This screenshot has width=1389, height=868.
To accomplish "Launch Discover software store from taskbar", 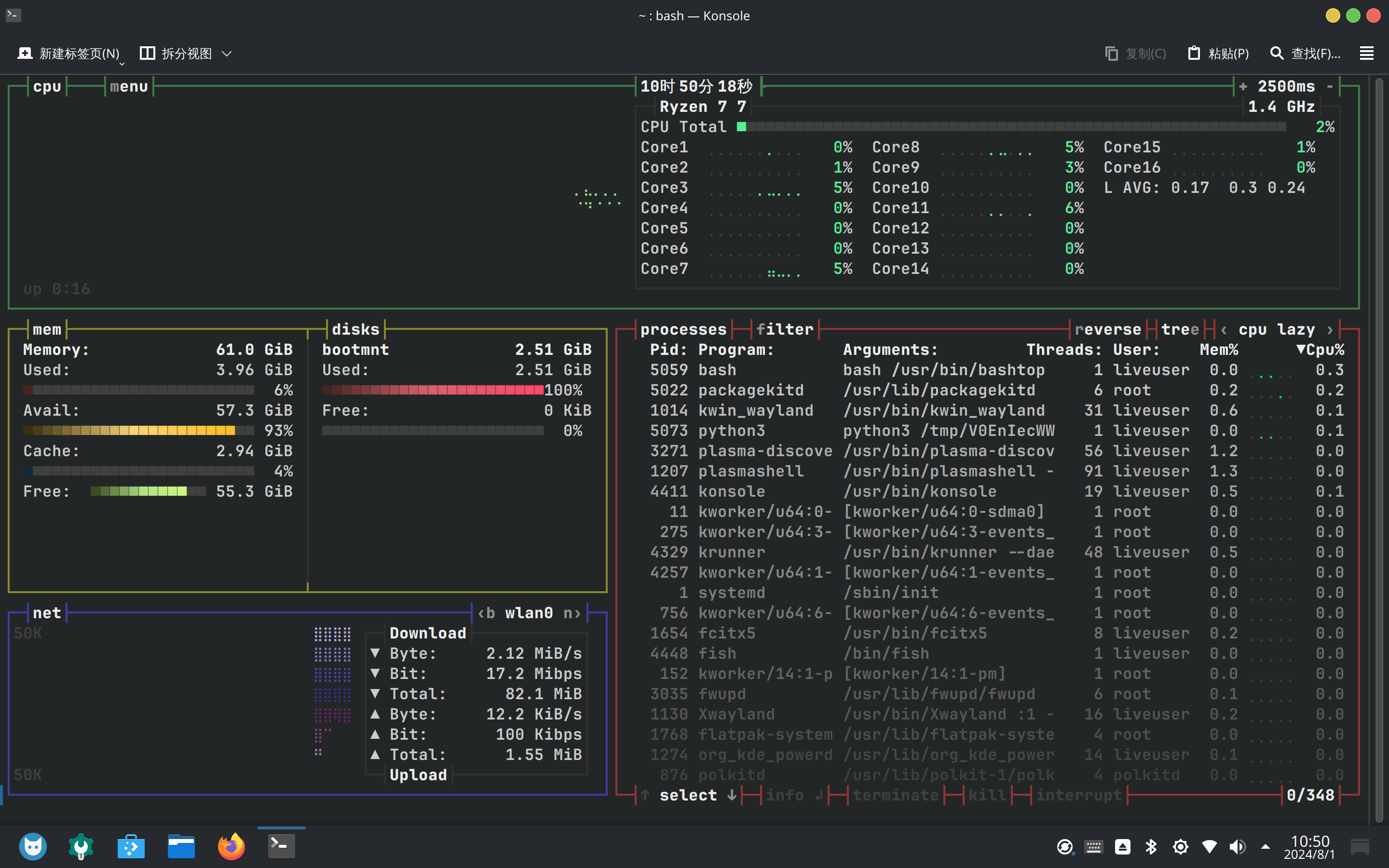I will [x=131, y=846].
